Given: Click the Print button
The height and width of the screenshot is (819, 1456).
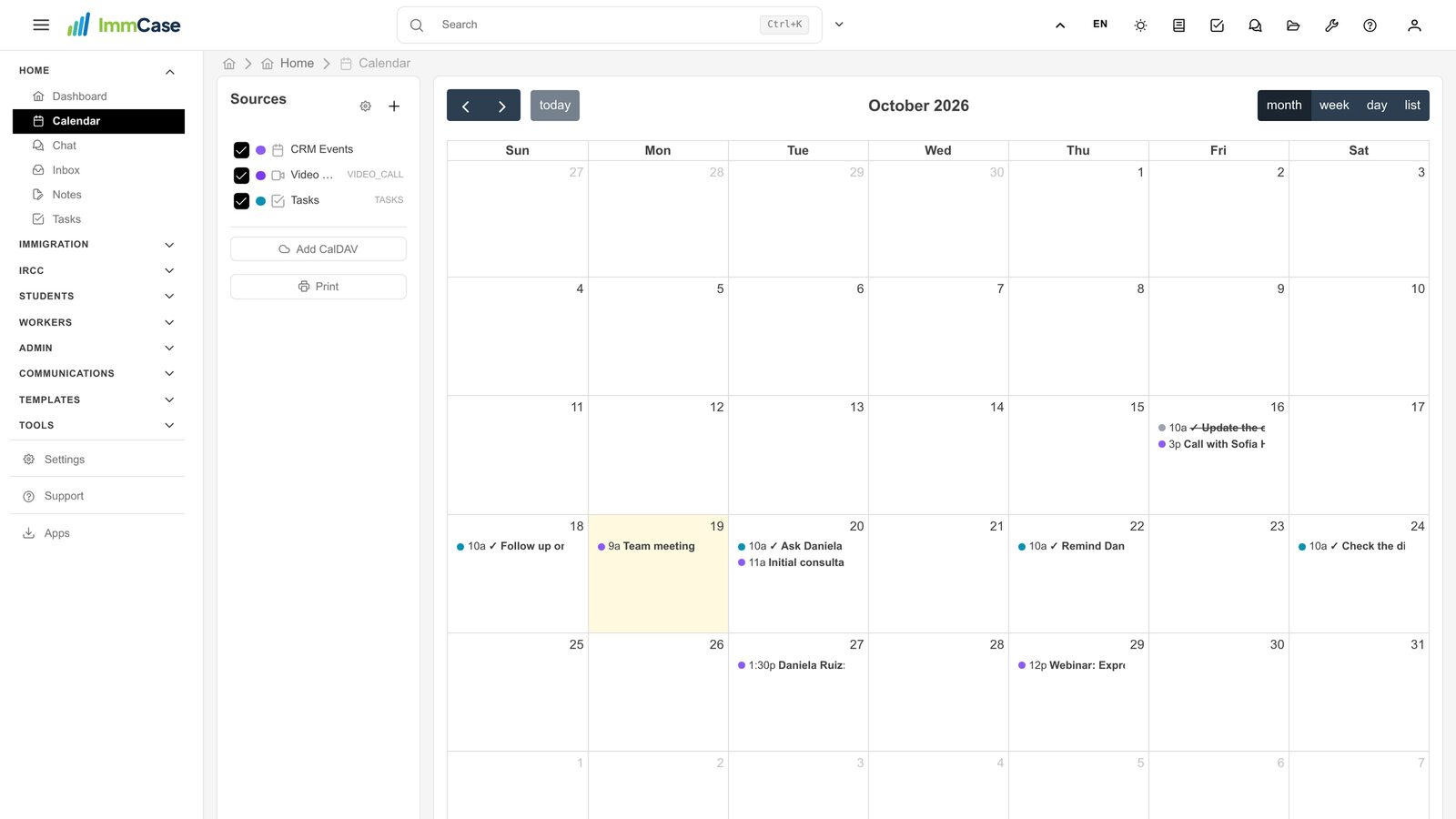Looking at the screenshot, I should pos(318,287).
